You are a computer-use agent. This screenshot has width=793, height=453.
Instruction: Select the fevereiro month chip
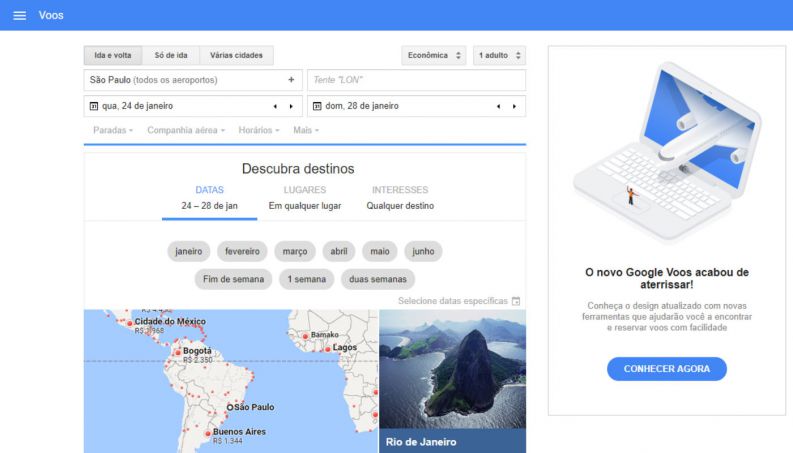(242, 251)
